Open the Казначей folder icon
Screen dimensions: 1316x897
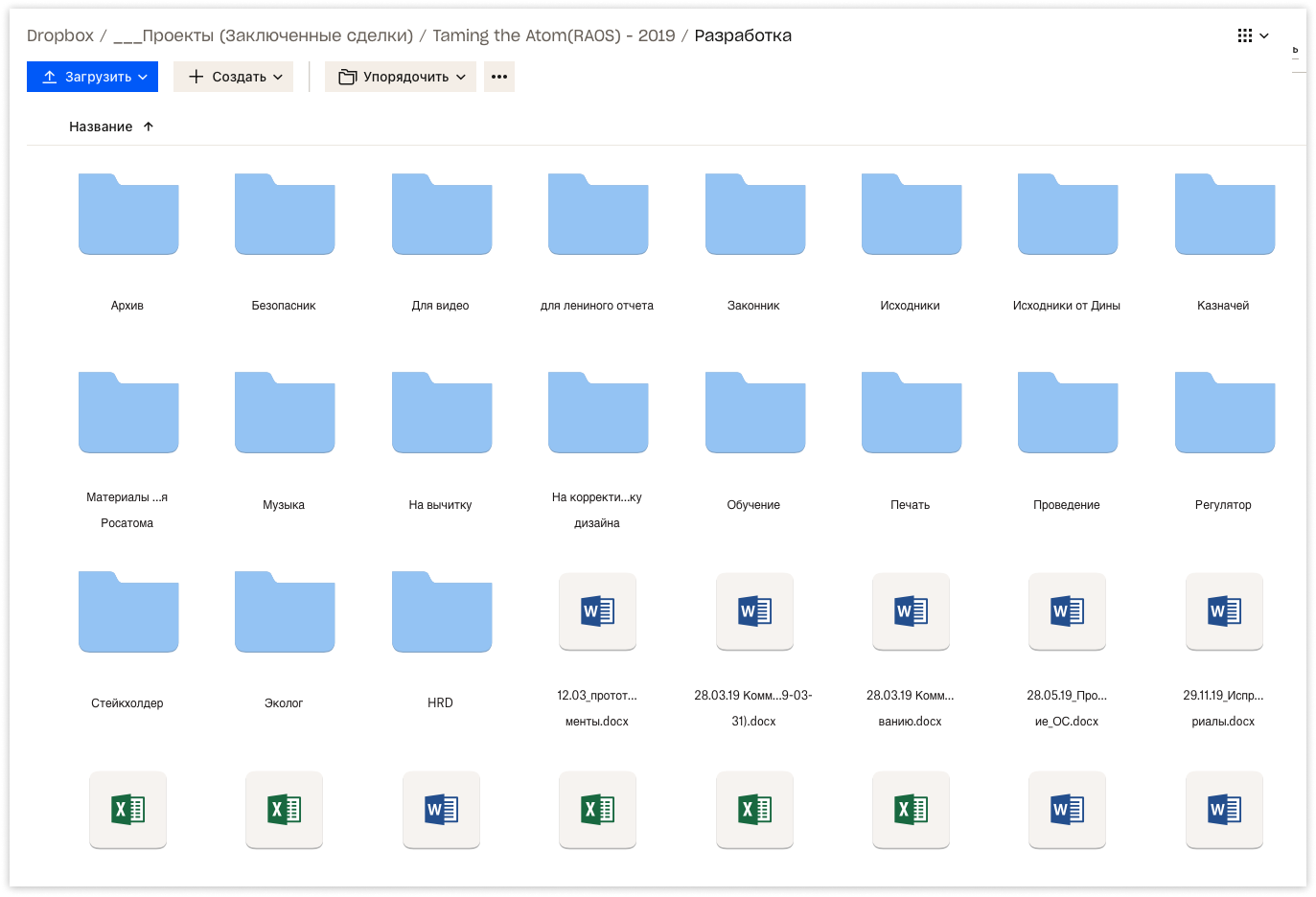[1225, 214]
